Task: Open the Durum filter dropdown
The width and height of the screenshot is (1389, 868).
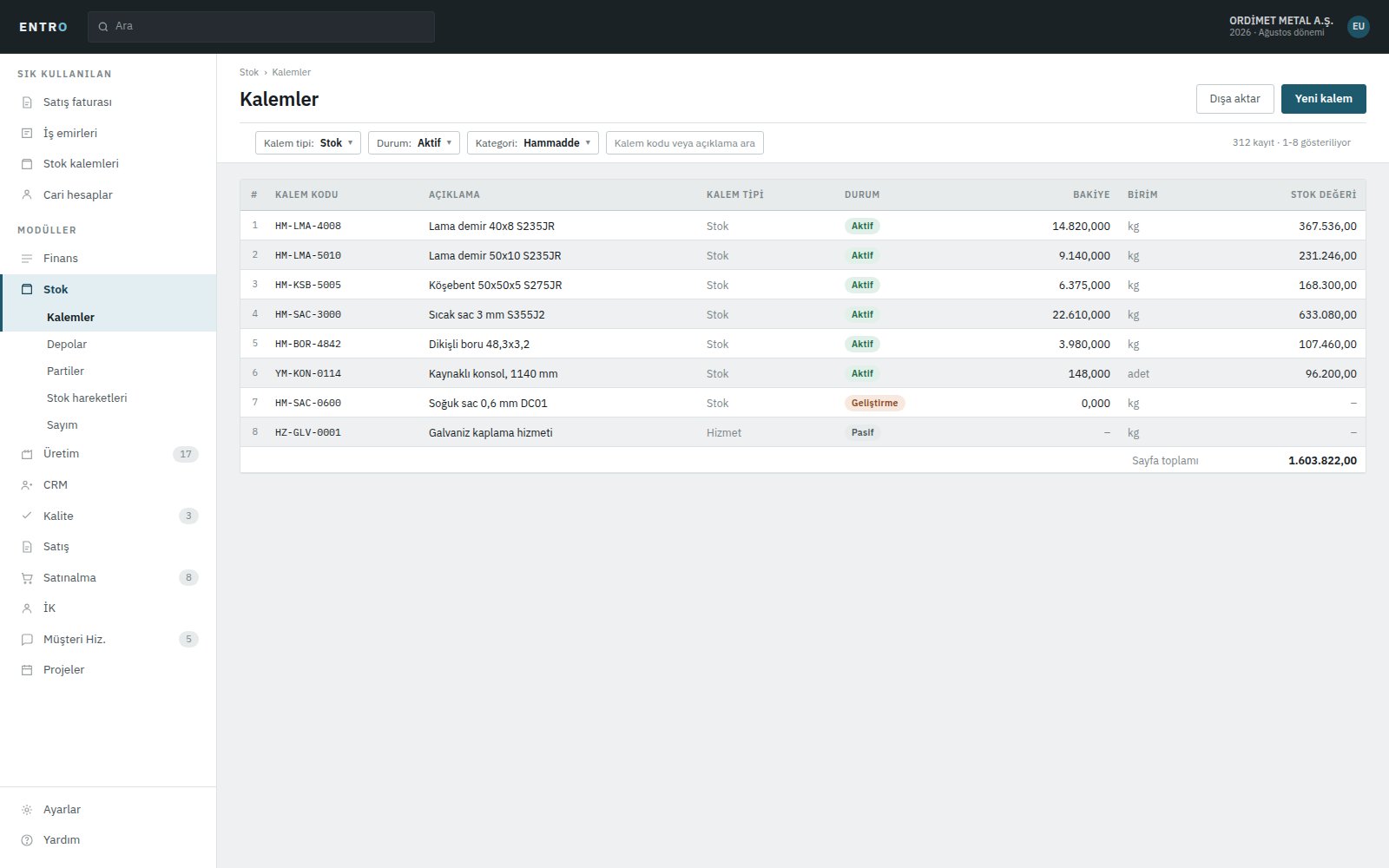Action: (x=414, y=143)
